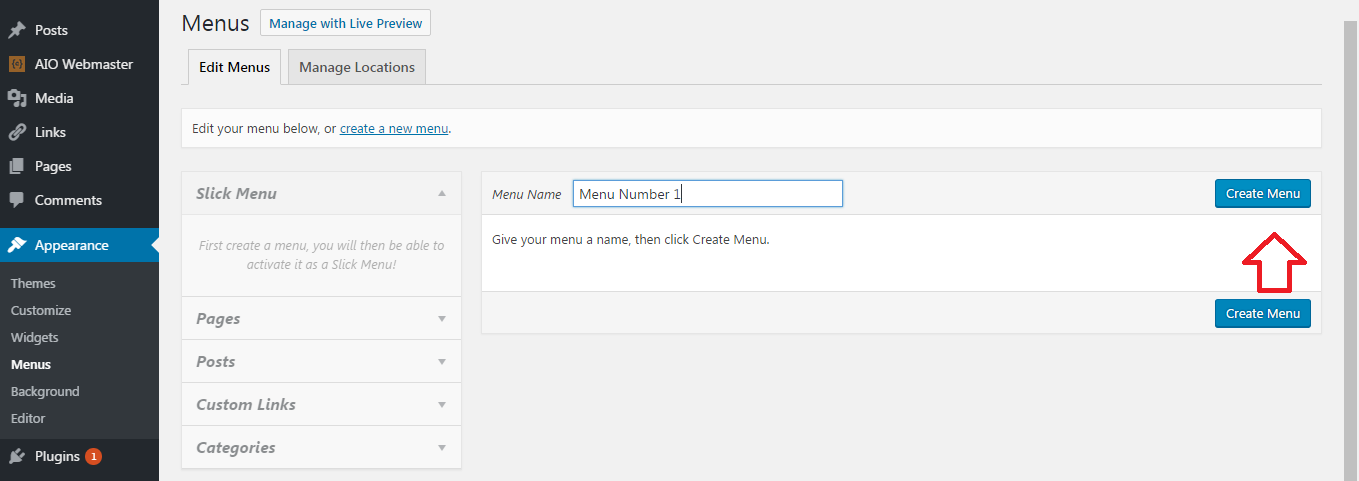This screenshot has height=481, width=1359.
Task: Follow the create a new menu link
Action: pyautogui.click(x=394, y=129)
